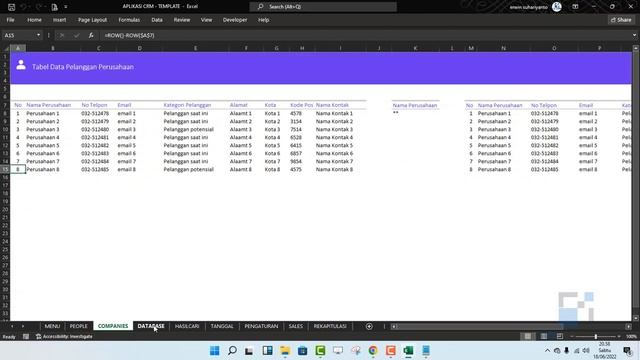The image size is (640, 360).
Task: Switch to Page Break Preview icon
Action: 560,336
